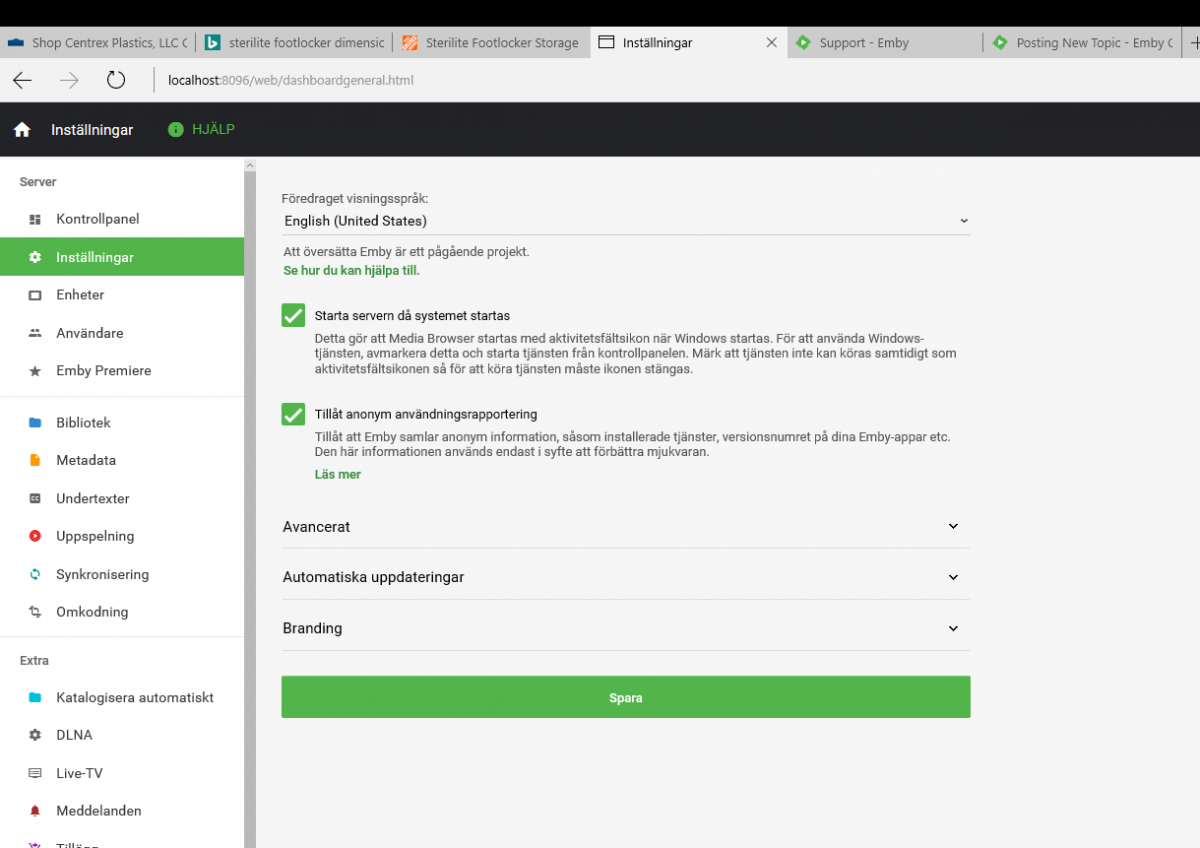Switch to Posting New Topic - Emby tab
Screen dimensions: 1200x848
[x=1082, y=43]
